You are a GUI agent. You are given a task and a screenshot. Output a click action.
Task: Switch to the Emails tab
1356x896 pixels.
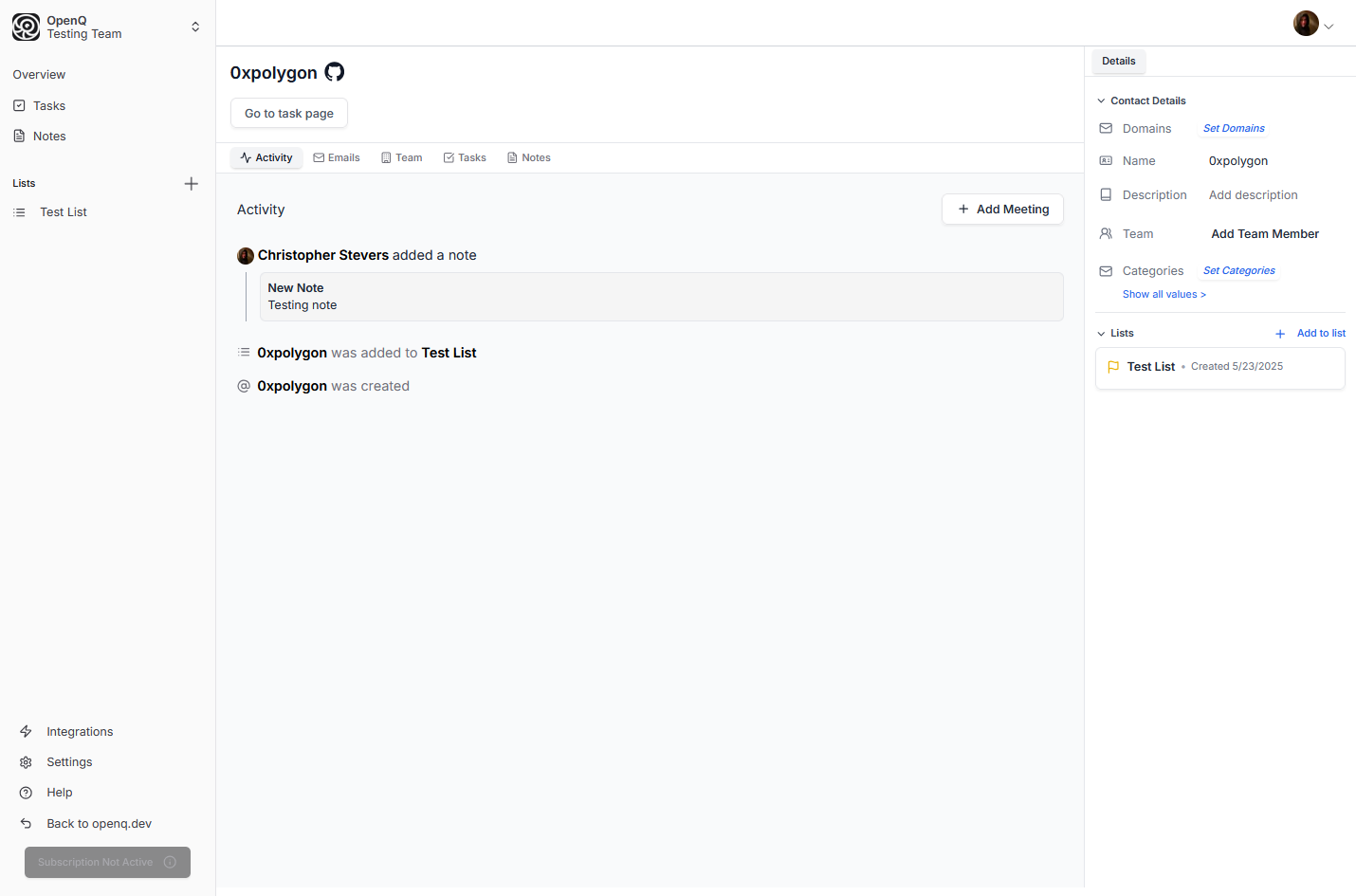click(337, 157)
